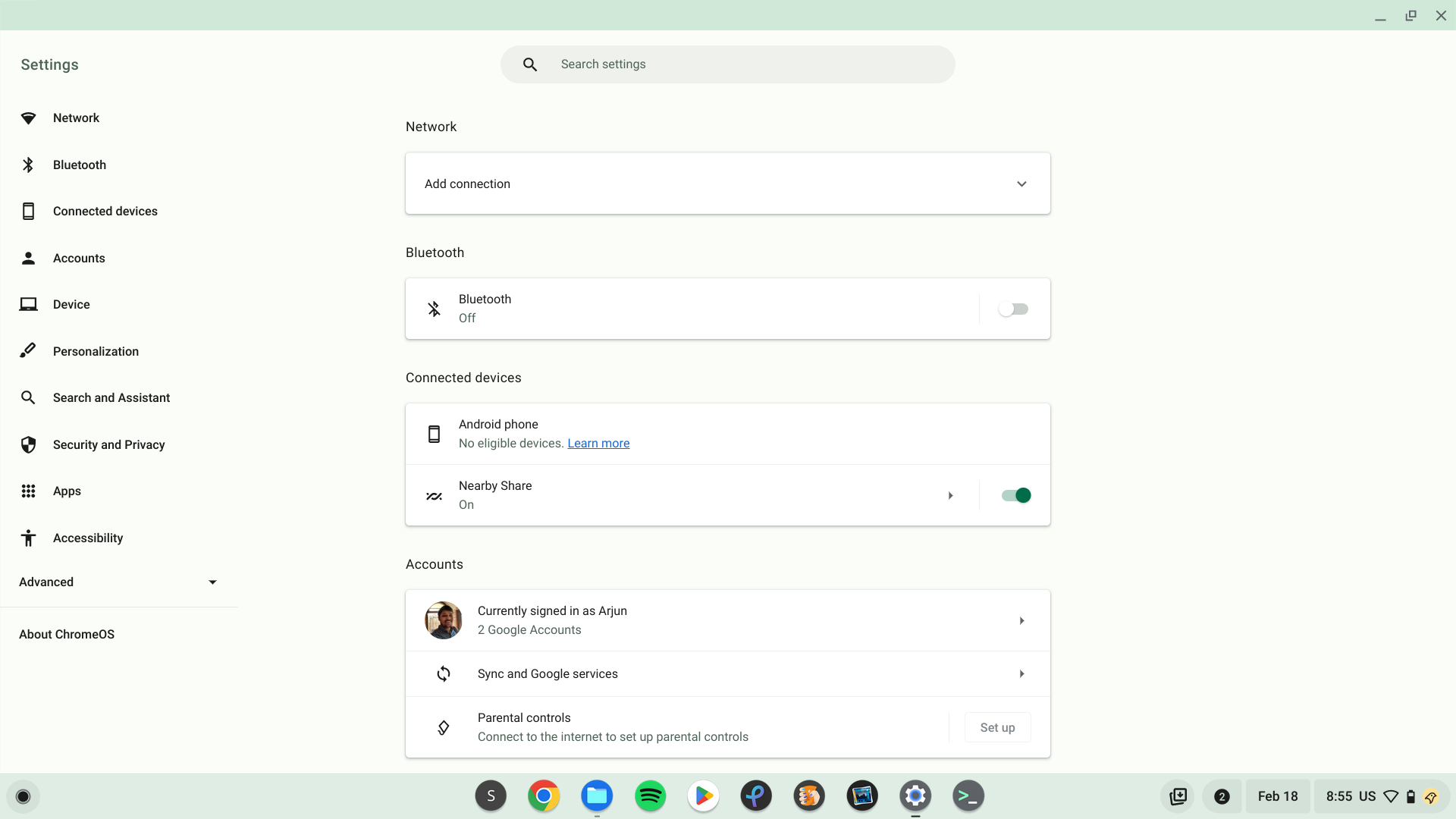Select the Bluetooth sidebar entry
This screenshot has width=1456, height=819.
(x=79, y=165)
